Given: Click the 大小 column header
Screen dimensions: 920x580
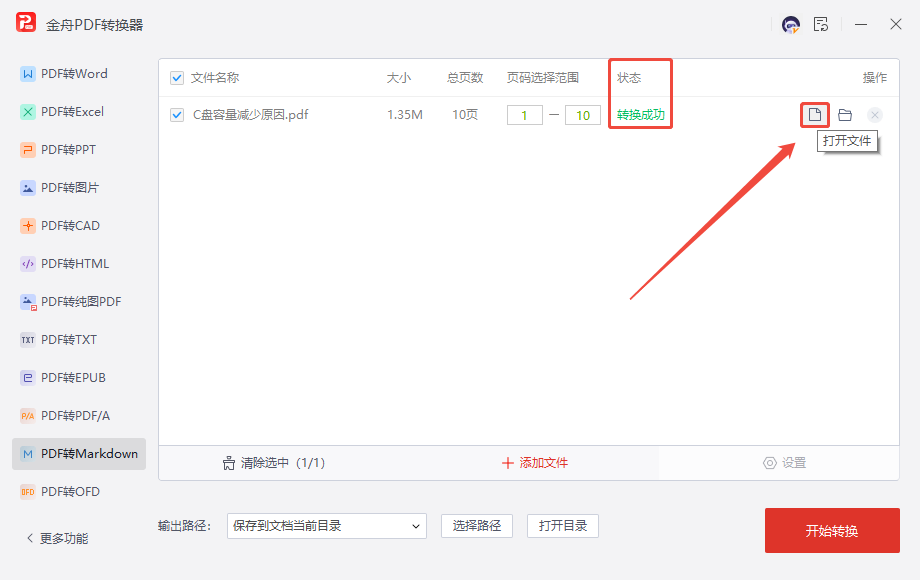Looking at the screenshot, I should coord(398,78).
